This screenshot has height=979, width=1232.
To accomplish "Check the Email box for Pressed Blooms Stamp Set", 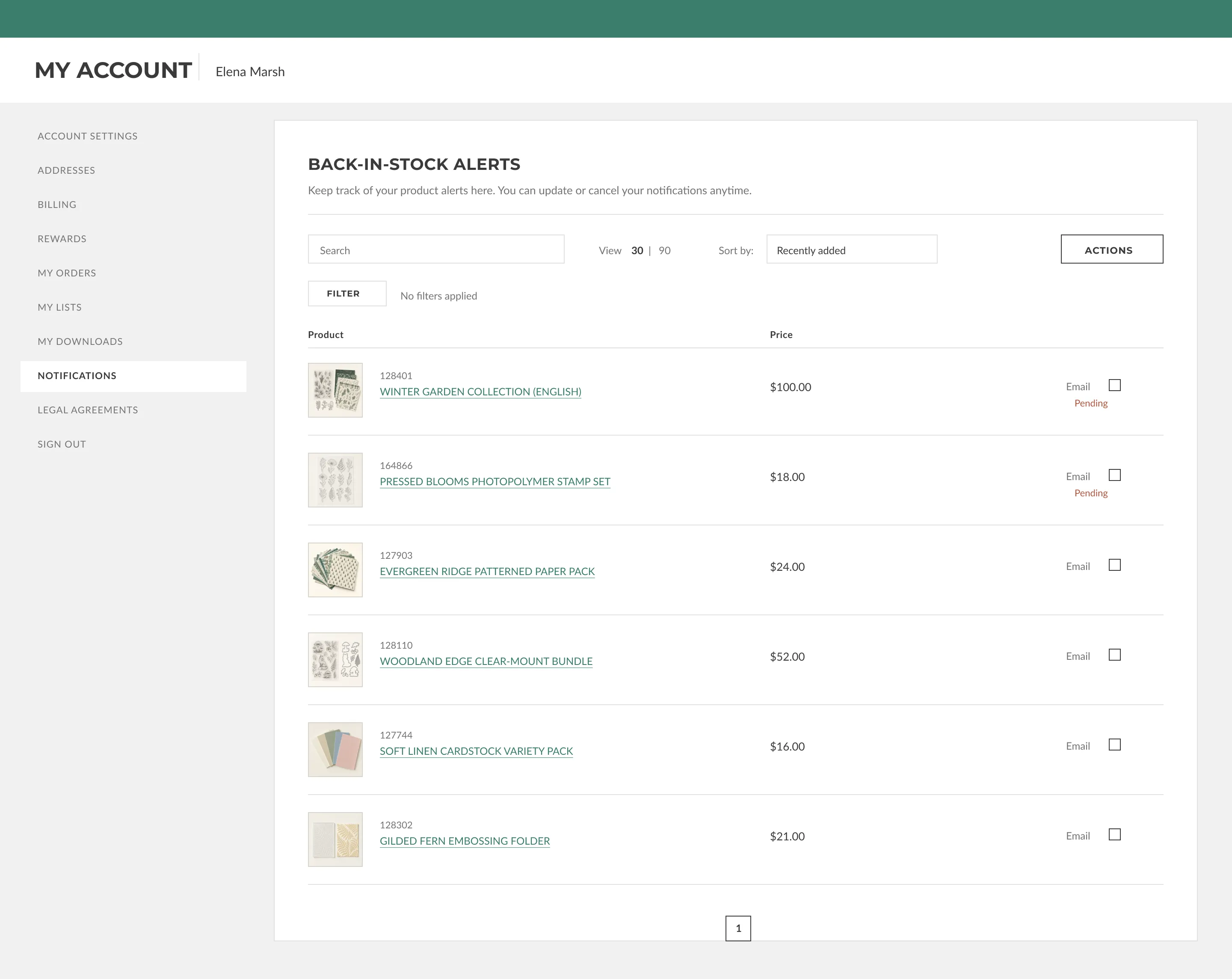I will pos(1114,475).
